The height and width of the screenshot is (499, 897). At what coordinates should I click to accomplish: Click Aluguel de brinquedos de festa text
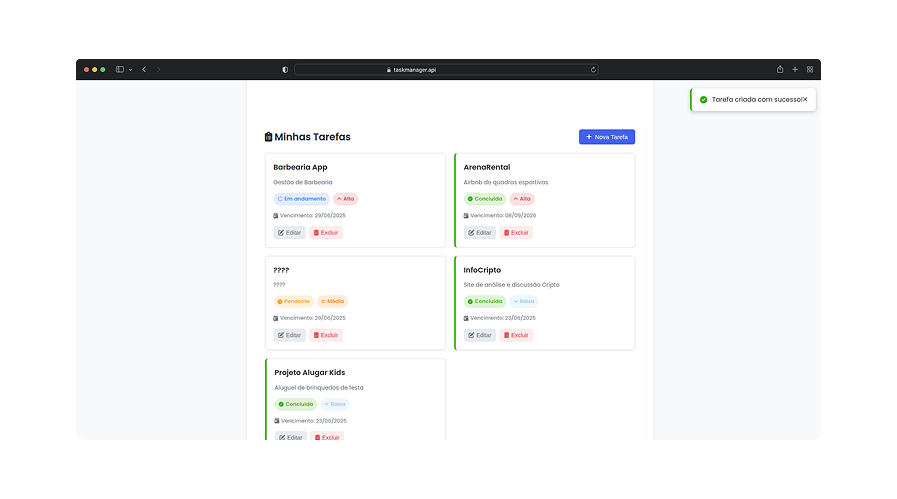point(319,387)
